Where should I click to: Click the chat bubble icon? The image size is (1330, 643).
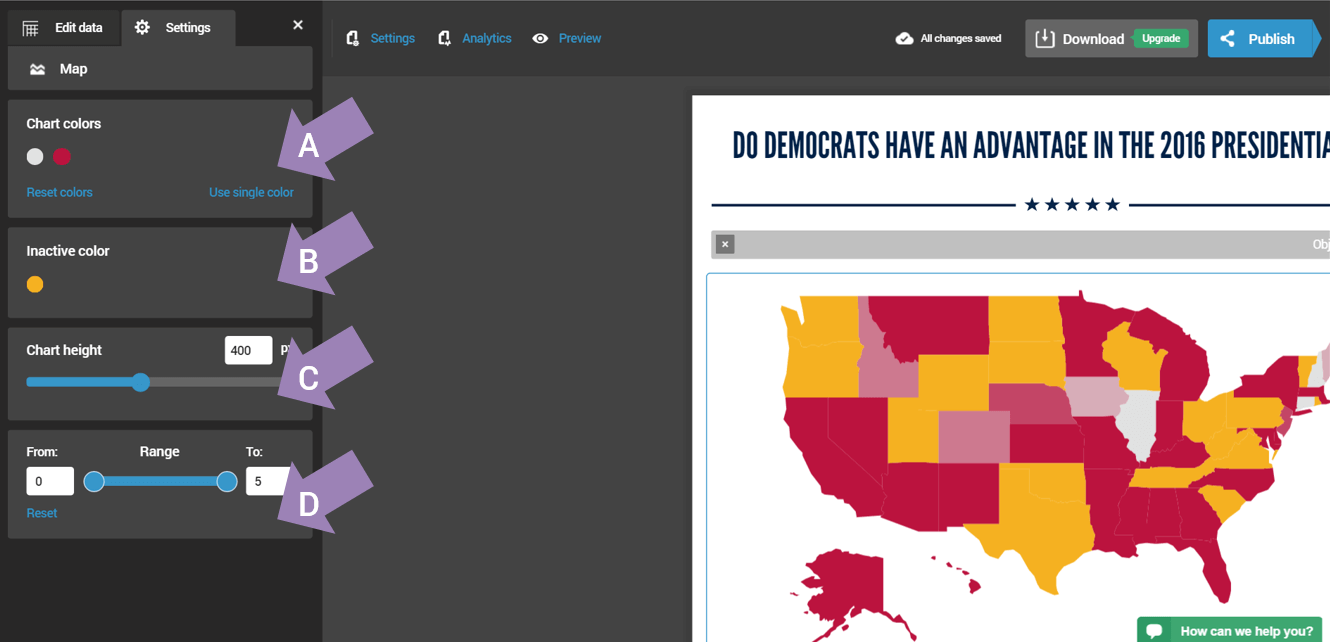[1154, 631]
